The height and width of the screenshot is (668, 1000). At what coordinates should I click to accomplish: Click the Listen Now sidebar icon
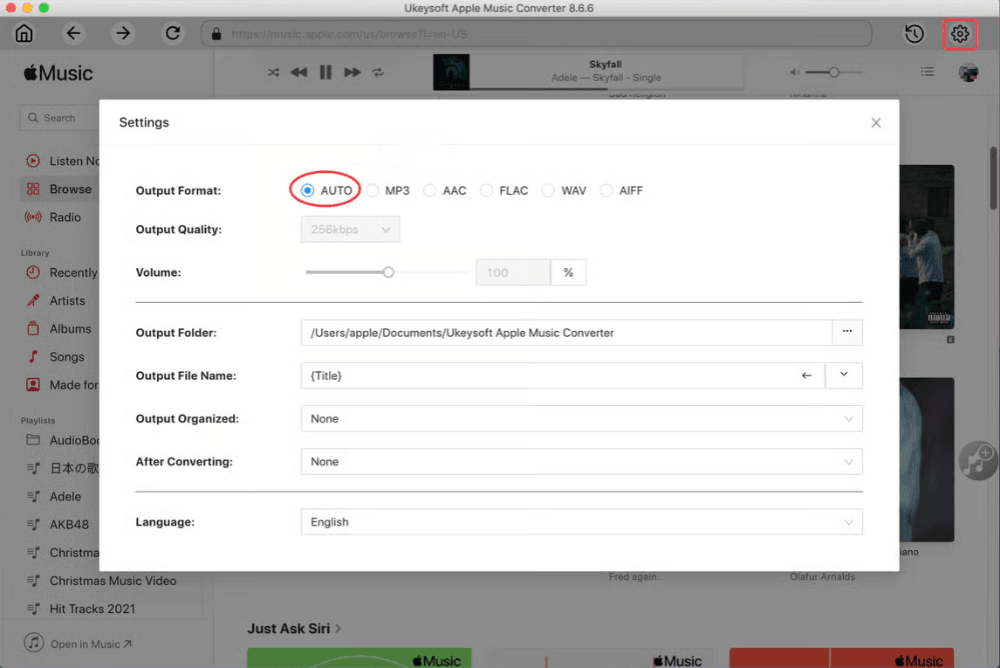[x=33, y=161]
